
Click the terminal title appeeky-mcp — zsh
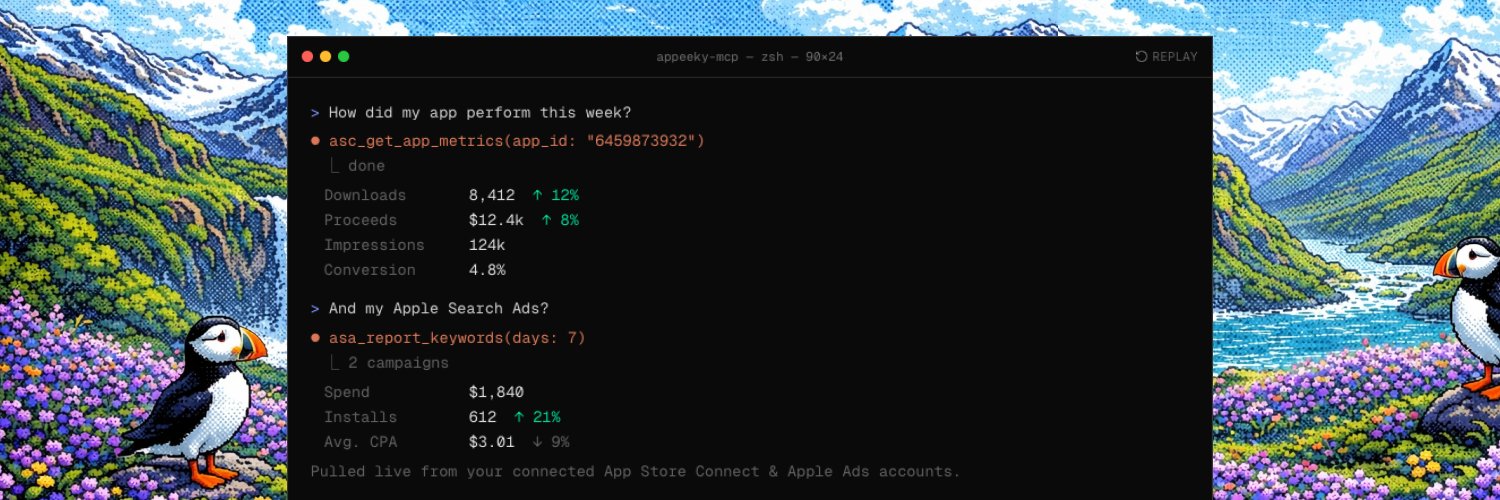tap(750, 57)
